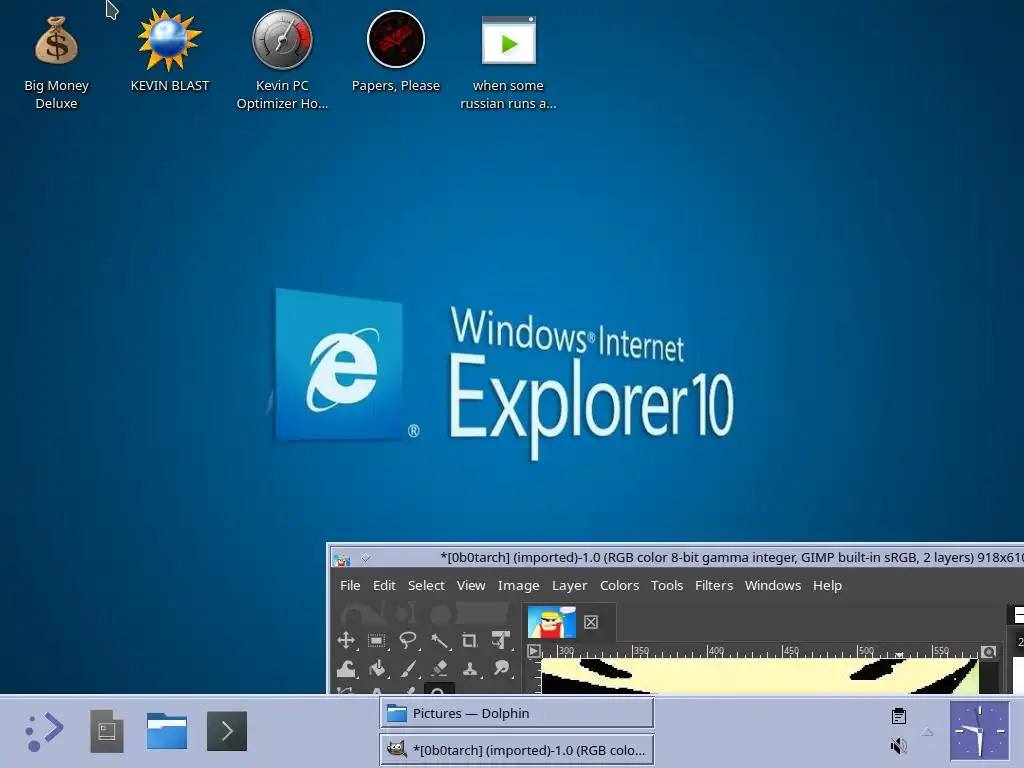The image size is (1024, 768).
Task: Launch the Konsole terminal from taskbar
Action: tap(227, 731)
